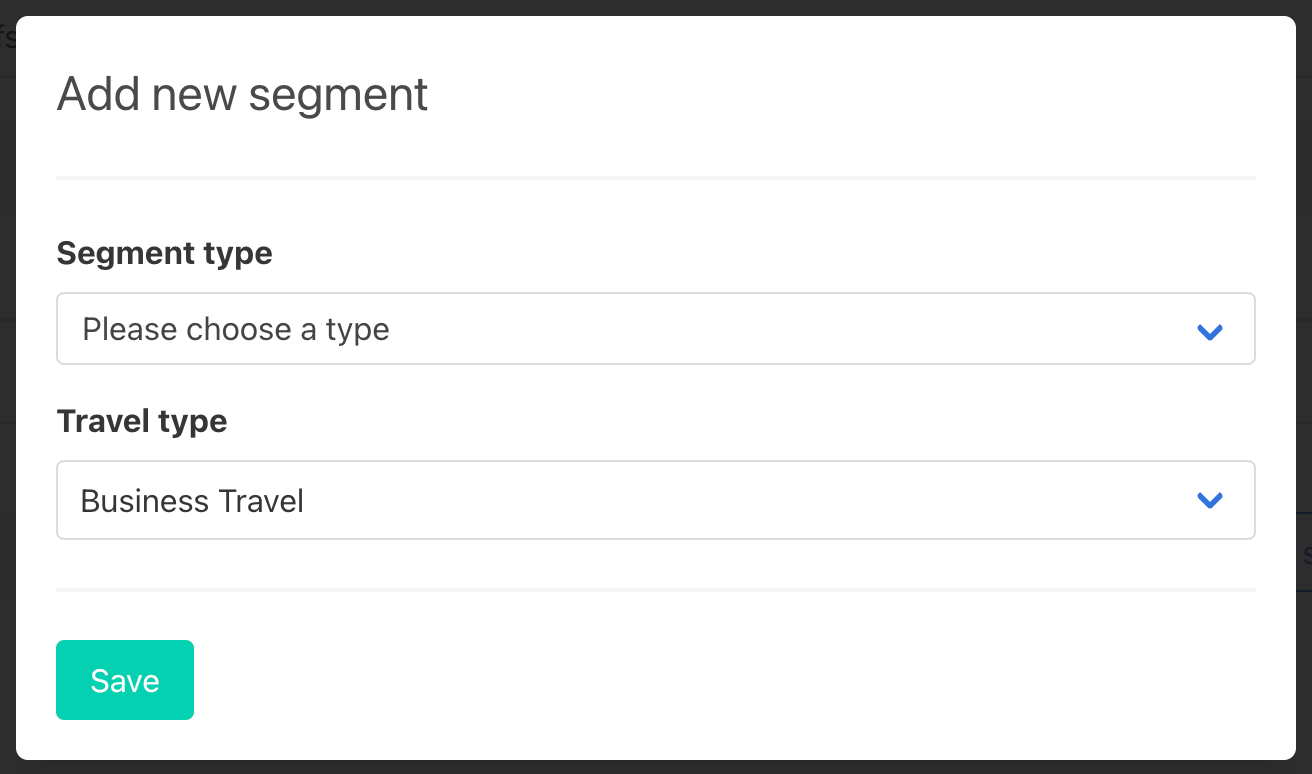Click the divider line above Save button
The width and height of the screenshot is (1312, 774).
(x=656, y=590)
